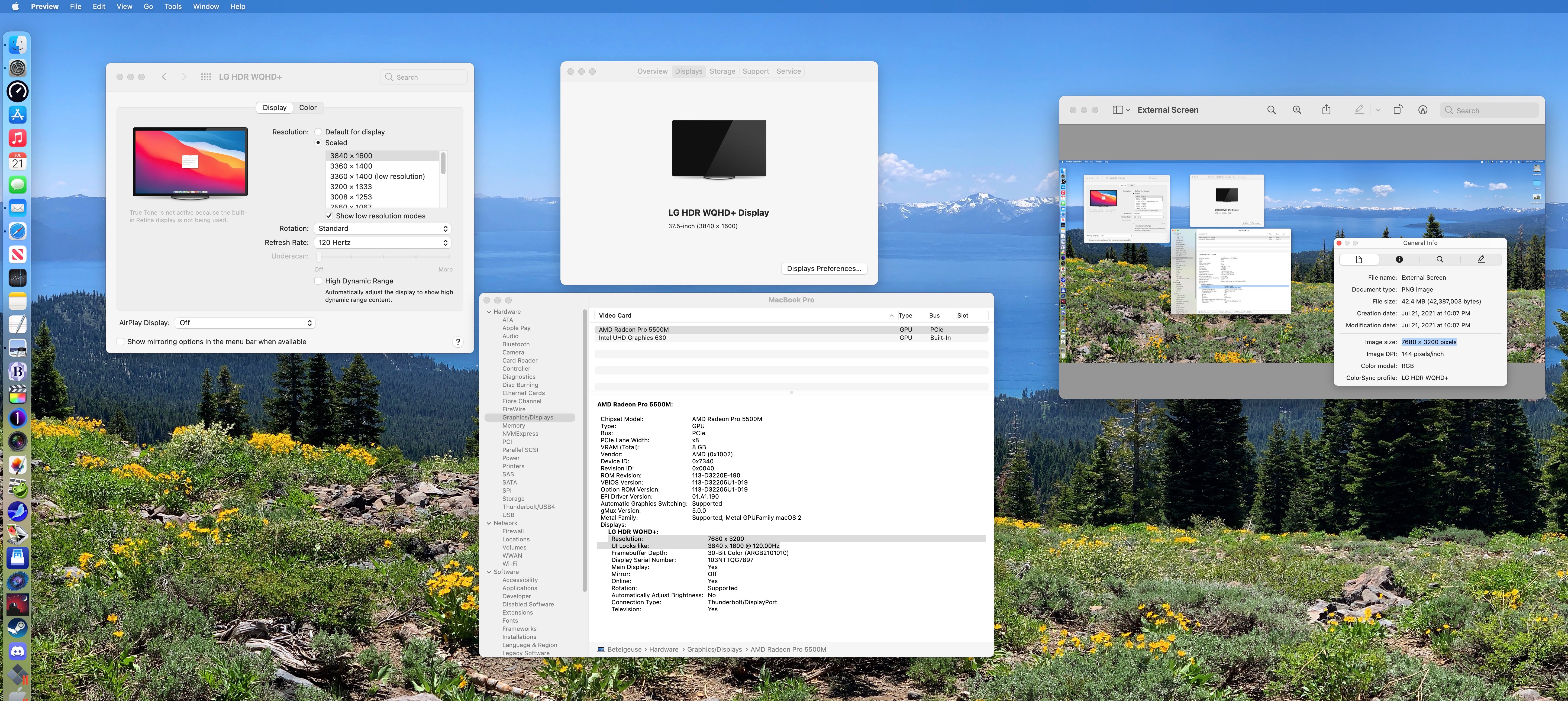Select 3360 × 1400 in resolution list
This screenshot has height=701, width=1568.
351,166
